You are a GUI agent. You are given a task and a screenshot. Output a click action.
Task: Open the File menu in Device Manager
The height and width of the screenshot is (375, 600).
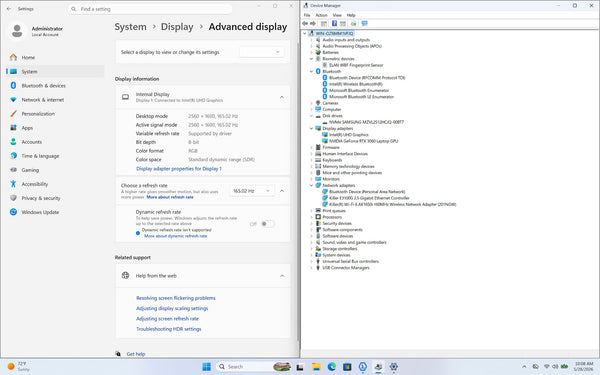(307, 15)
